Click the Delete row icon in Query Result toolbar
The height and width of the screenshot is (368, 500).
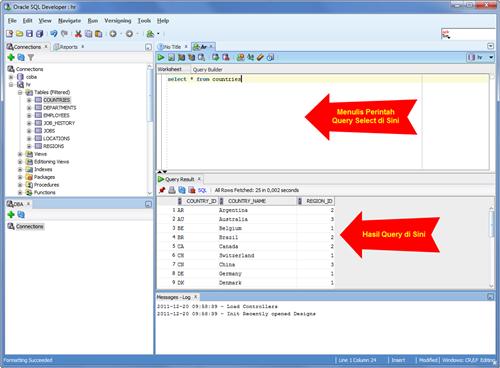point(192,190)
